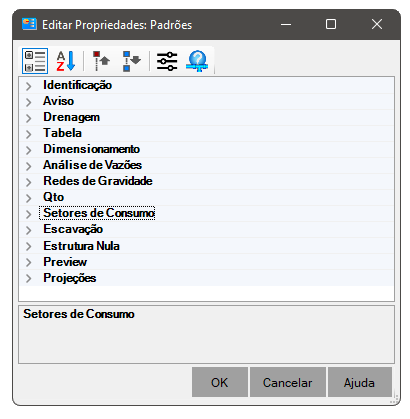
Task: Expand the Identificação category
Action: pos(29,86)
